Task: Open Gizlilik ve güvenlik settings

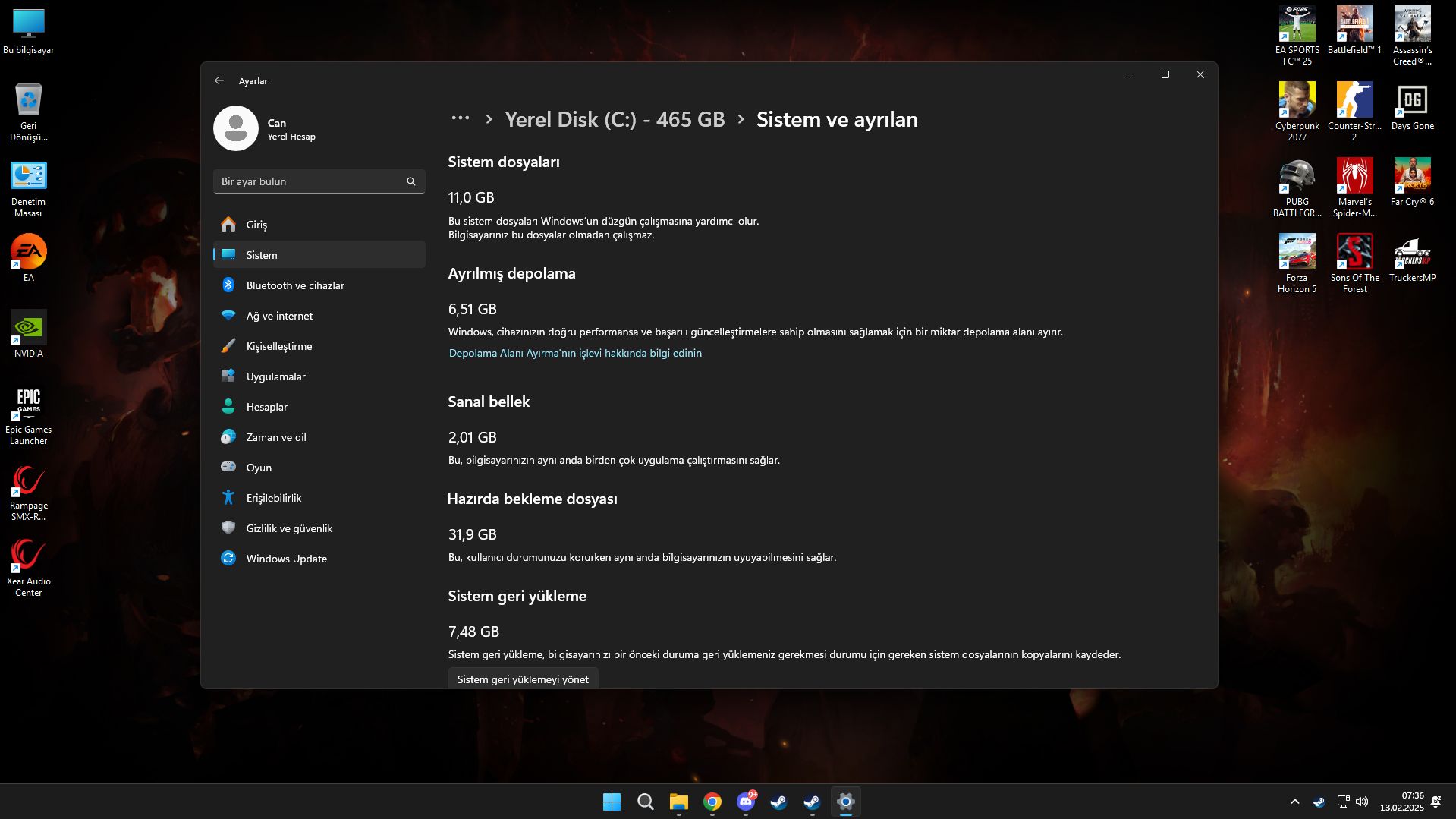Action: click(x=319, y=528)
